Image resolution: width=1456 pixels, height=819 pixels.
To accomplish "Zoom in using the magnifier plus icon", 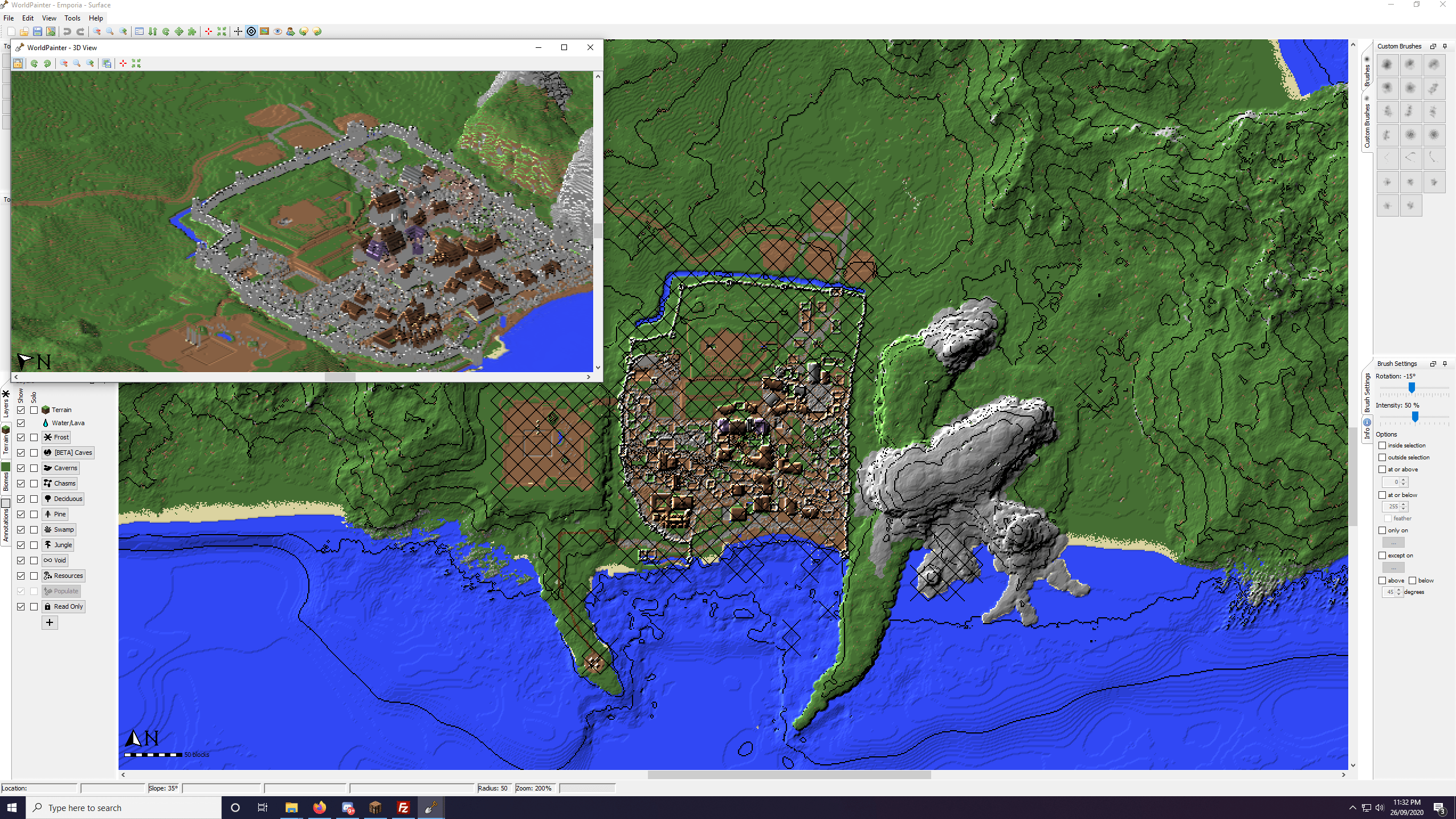I will pyautogui.click(x=123, y=31).
